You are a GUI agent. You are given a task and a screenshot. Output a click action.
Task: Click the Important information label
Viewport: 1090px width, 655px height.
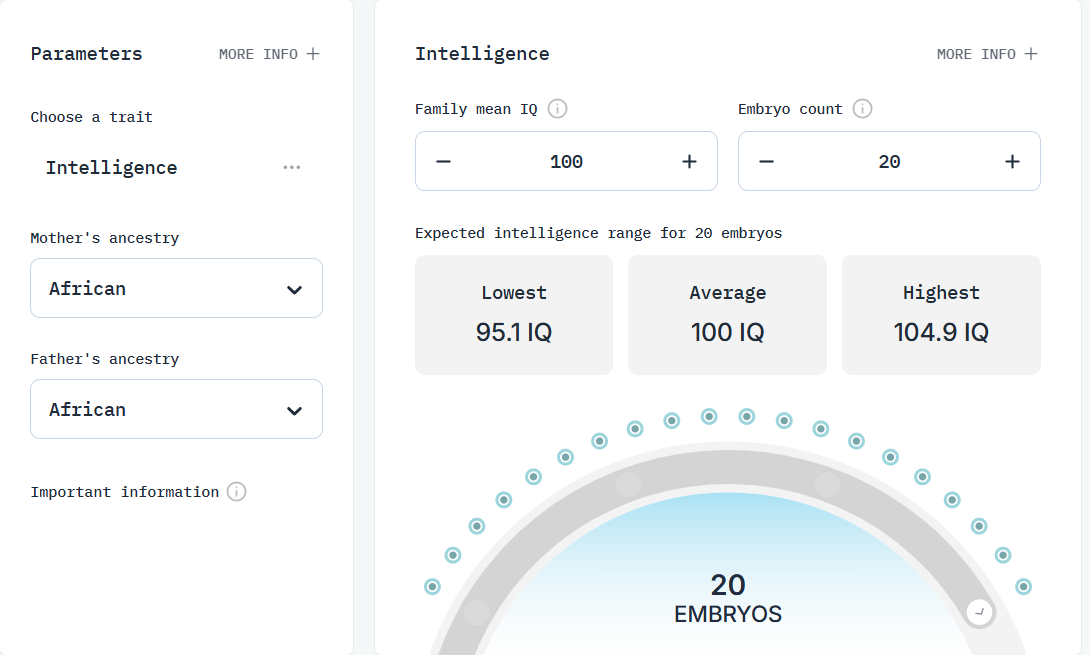point(124,492)
